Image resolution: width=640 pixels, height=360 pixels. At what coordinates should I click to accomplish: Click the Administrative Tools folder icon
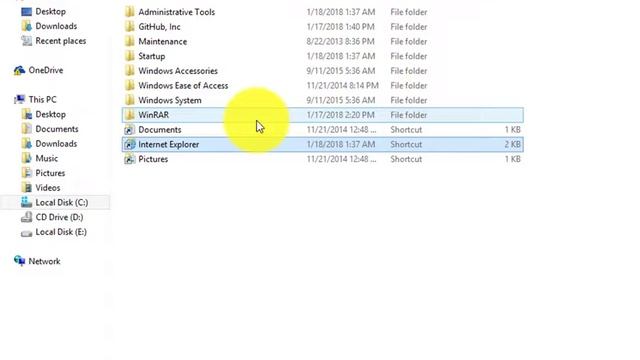pyautogui.click(x=130, y=12)
